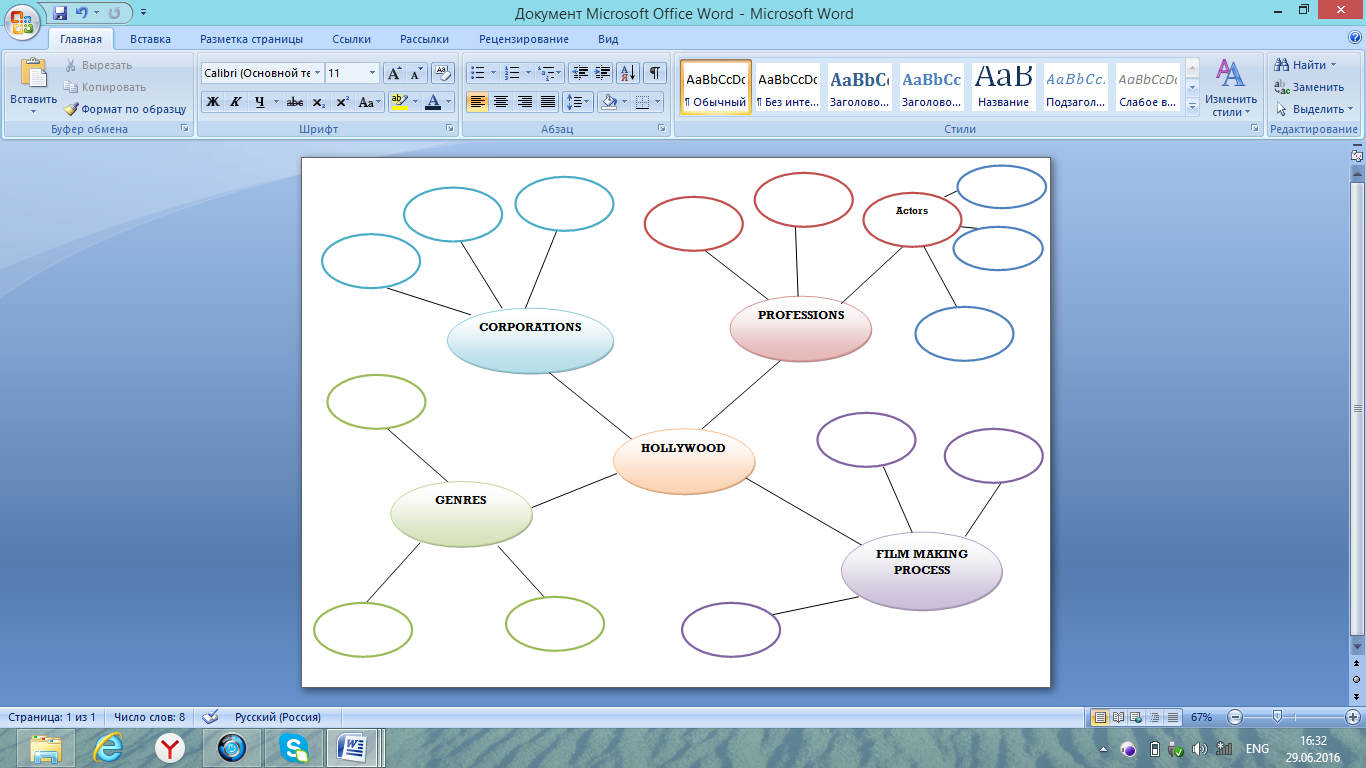Viewport: 1366px width, 768px height.
Task: Align the text left
Action: pos(478,102)
